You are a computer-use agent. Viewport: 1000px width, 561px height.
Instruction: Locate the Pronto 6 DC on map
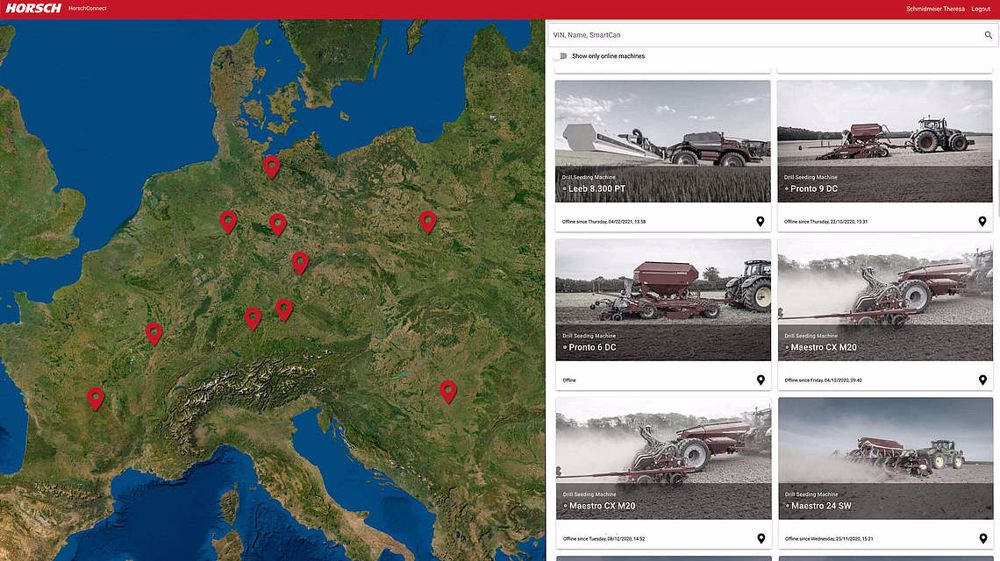pyautogui.click(x=760, y=380)
